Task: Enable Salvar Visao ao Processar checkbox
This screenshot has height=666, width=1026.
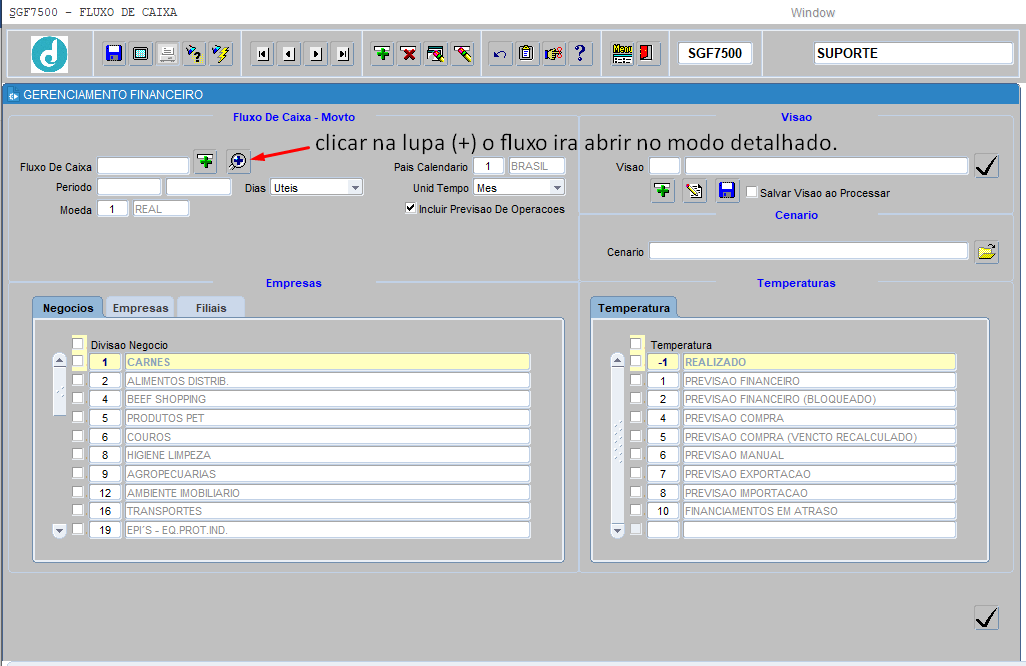Action: pyautogui.click(x=752, y=192)
